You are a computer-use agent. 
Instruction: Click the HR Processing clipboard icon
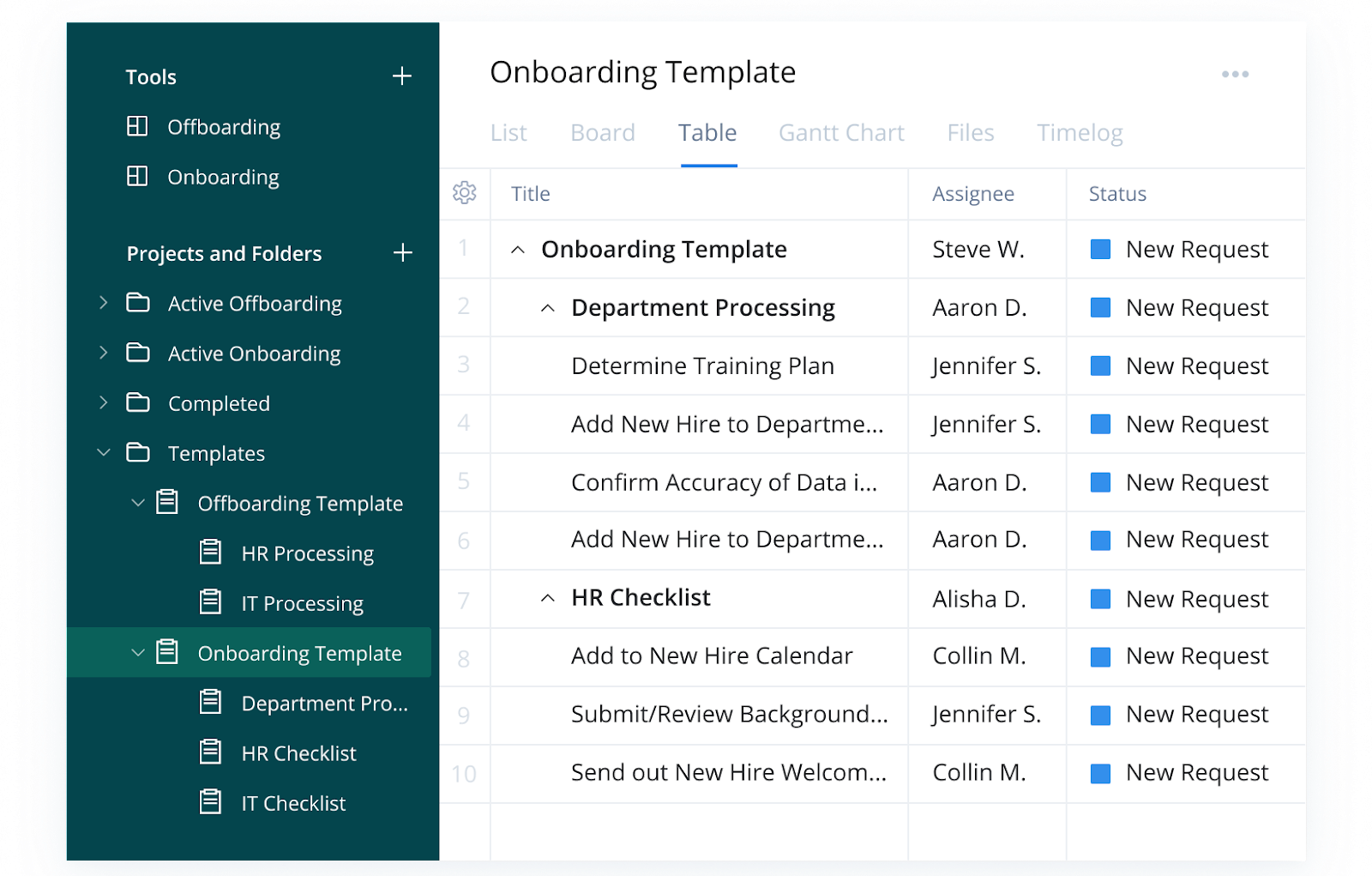pyautogui.click(x=210, y=553)
